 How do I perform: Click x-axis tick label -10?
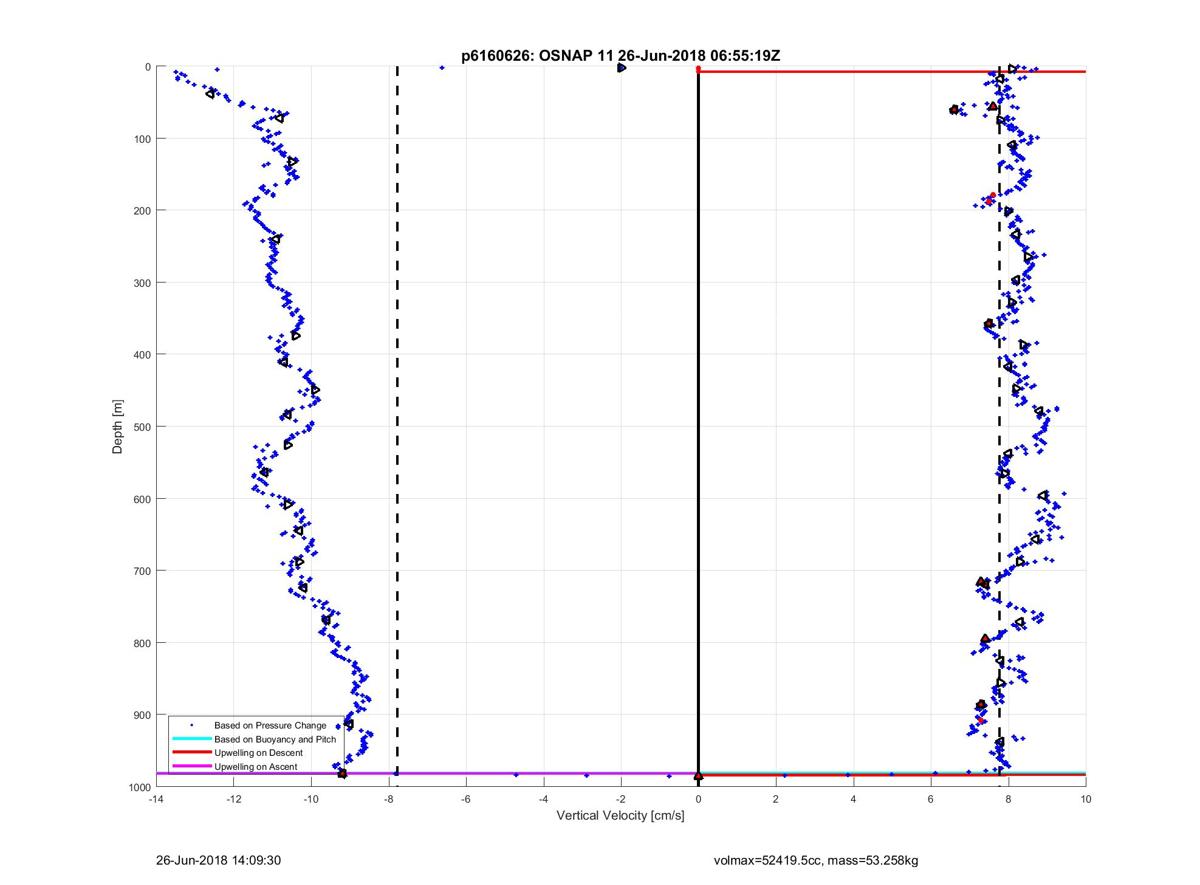311,800
